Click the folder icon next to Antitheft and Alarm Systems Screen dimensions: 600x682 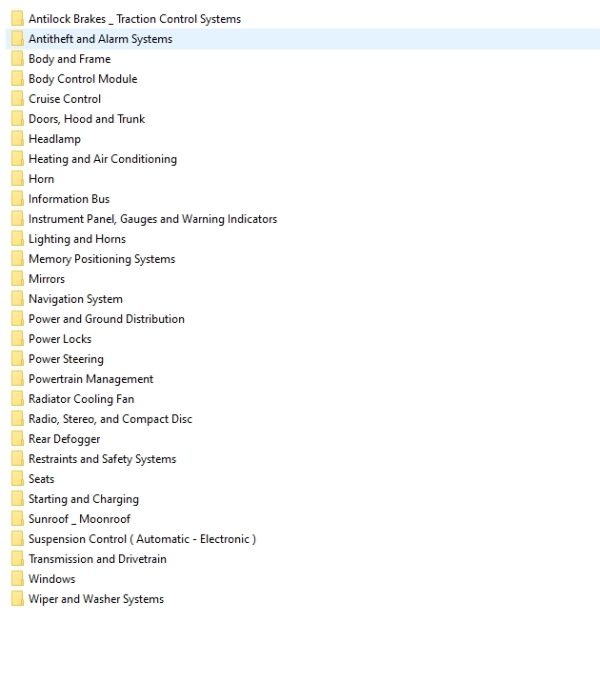click(17, 39)
